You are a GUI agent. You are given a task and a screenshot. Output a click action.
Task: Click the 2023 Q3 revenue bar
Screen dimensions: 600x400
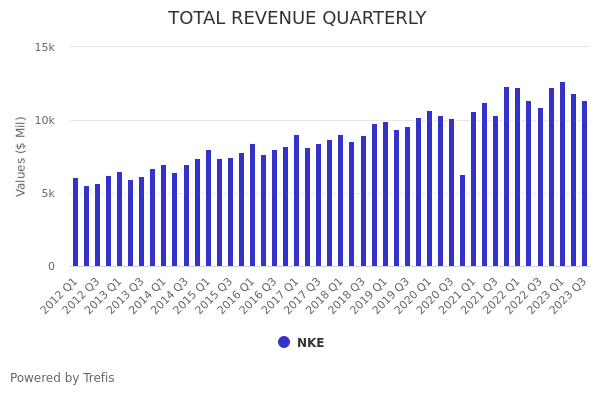click(x=584, y=184)
